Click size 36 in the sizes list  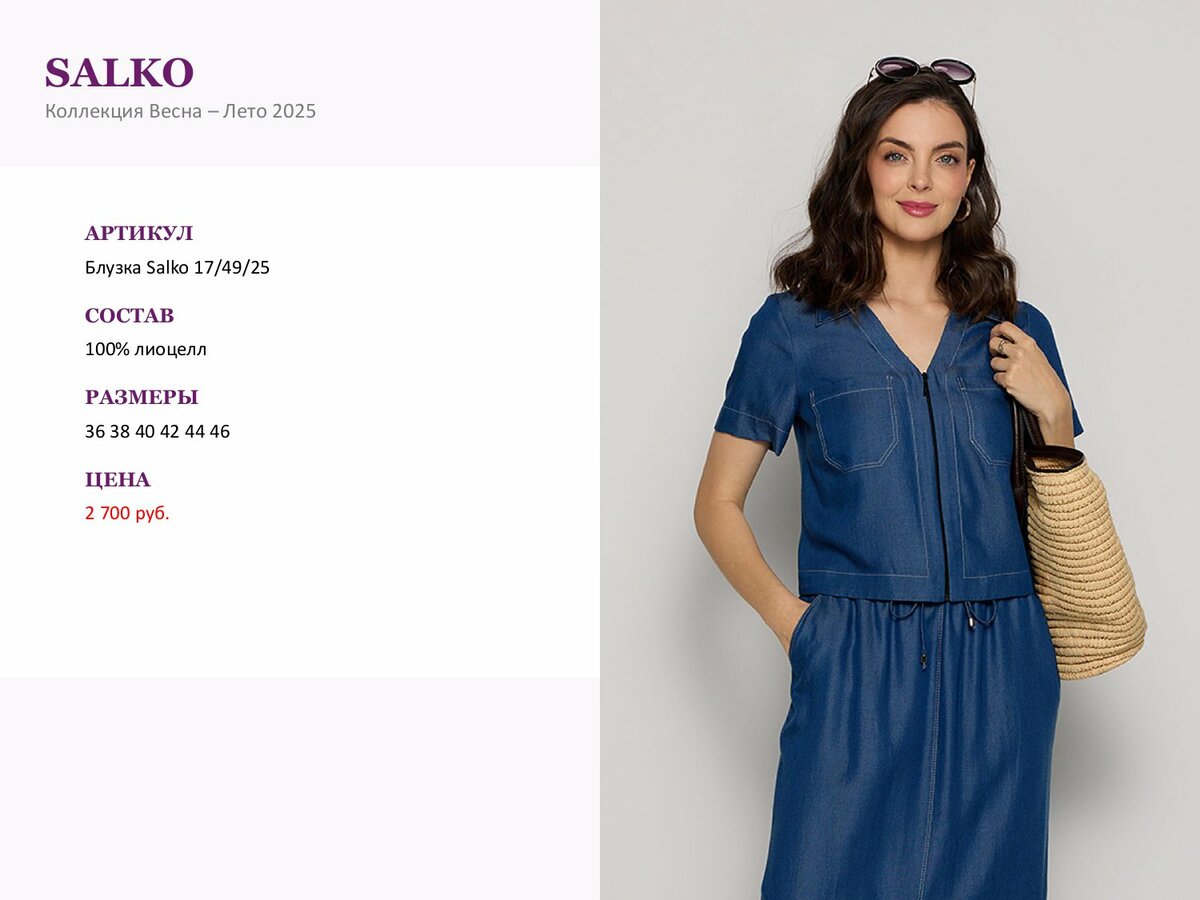pos(95,432)
